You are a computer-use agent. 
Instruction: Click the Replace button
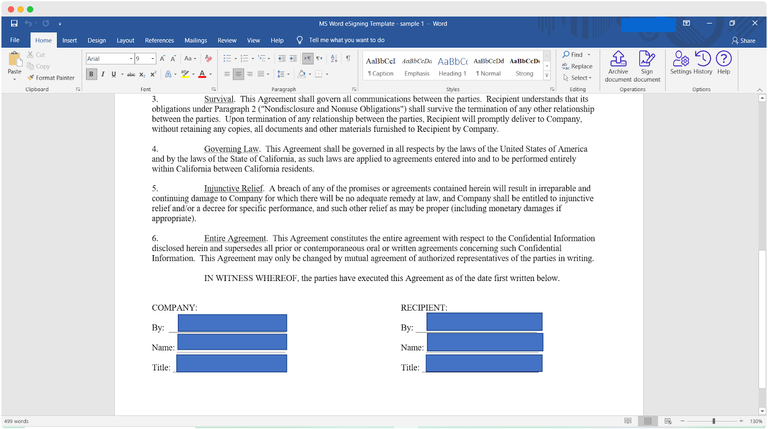point(578,66)
